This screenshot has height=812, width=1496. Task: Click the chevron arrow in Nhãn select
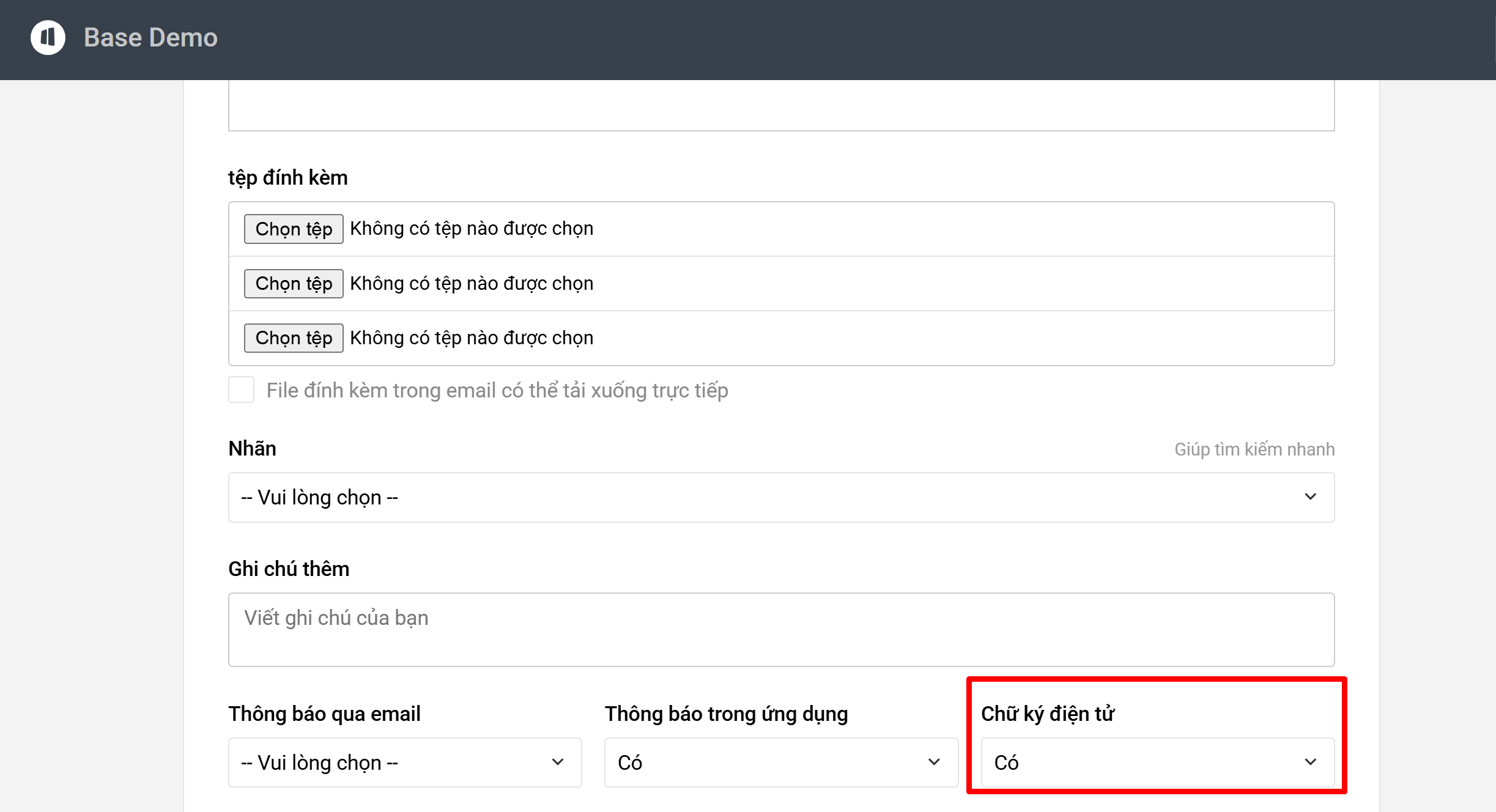(1310, 497)
